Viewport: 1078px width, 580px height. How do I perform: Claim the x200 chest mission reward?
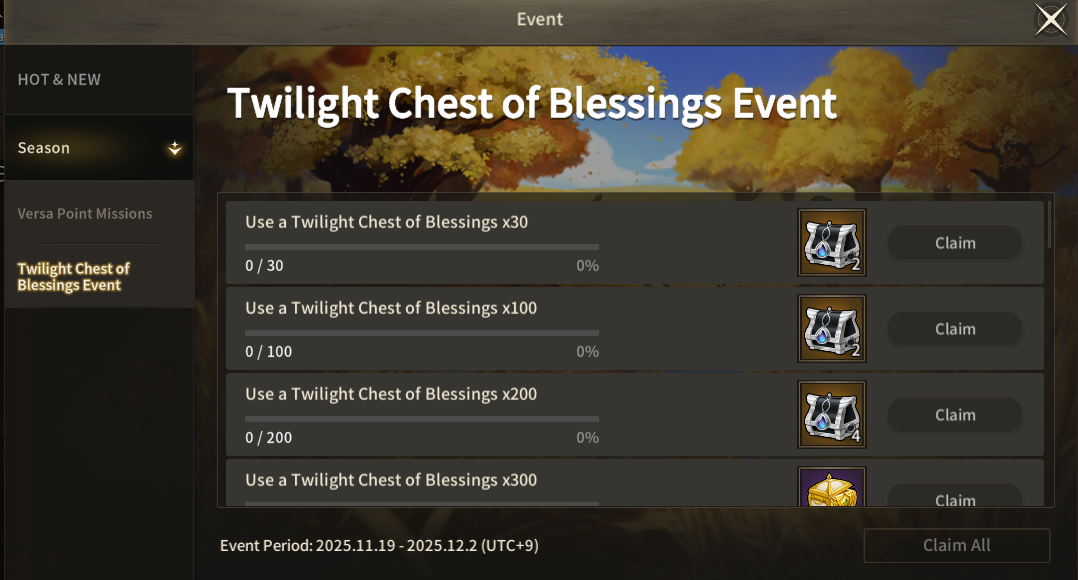click(x=955, y=415)
